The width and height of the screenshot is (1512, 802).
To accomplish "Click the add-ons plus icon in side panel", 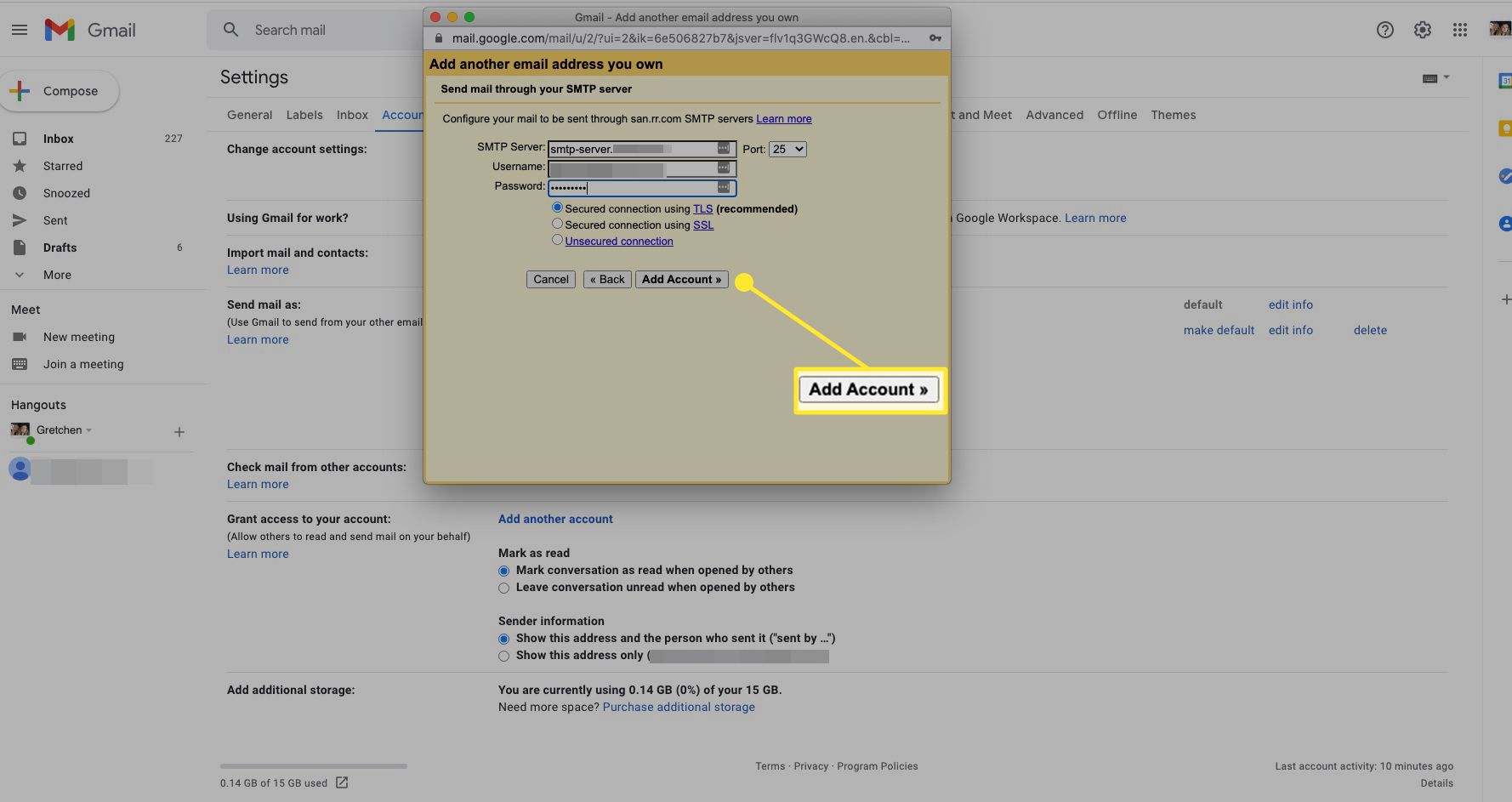I will click(x=1505, y=299).
